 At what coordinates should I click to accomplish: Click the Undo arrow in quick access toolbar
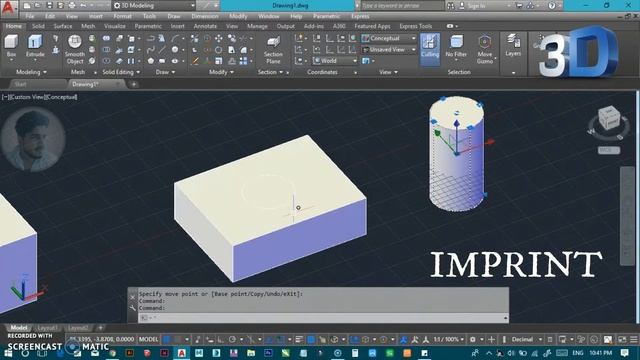83,6
